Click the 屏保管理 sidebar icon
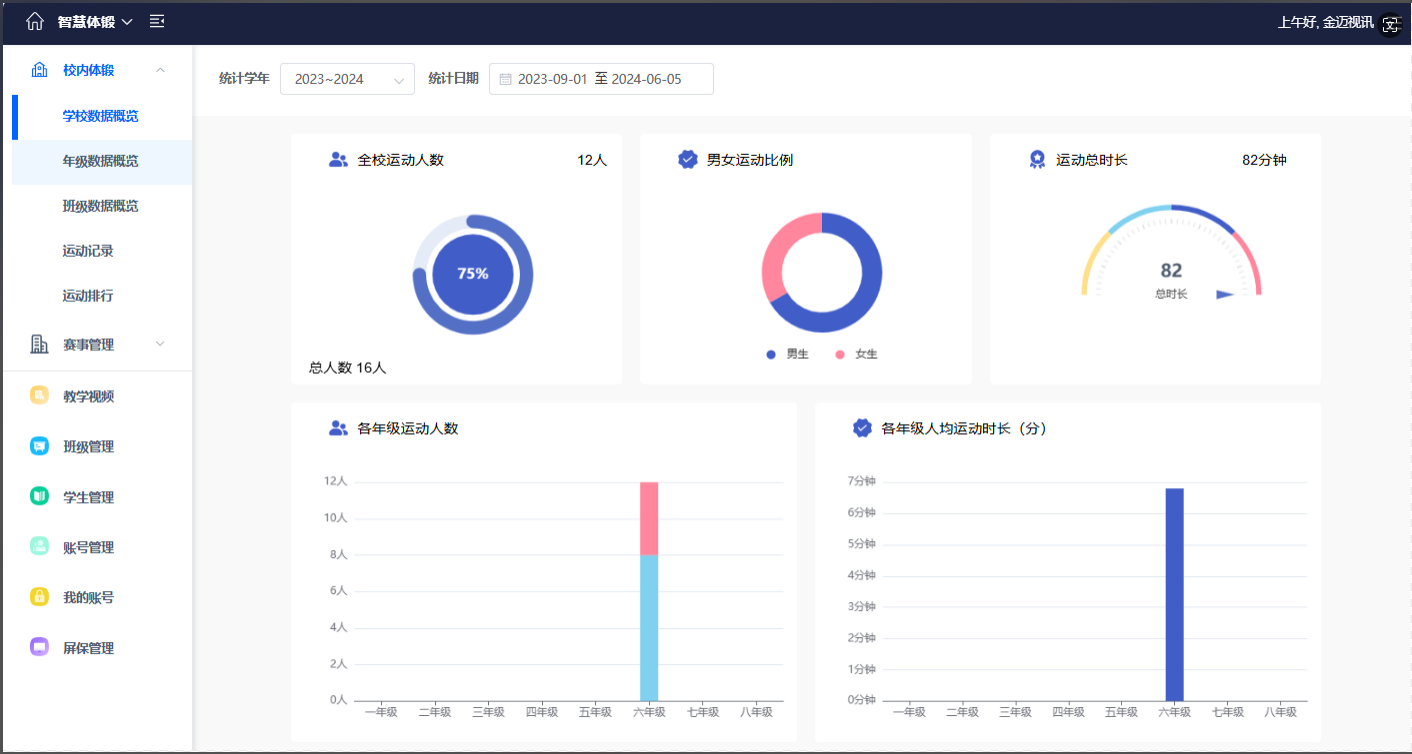Screen dimensions: 1412x754 tap(39, 648)
